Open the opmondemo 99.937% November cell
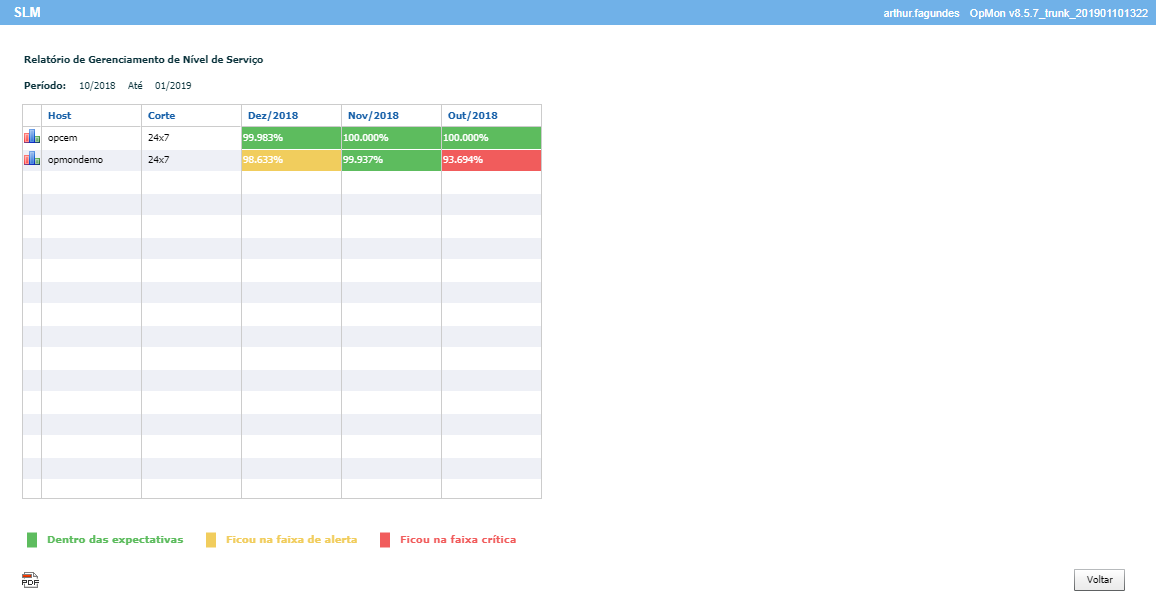 click(x=391, y=160)
